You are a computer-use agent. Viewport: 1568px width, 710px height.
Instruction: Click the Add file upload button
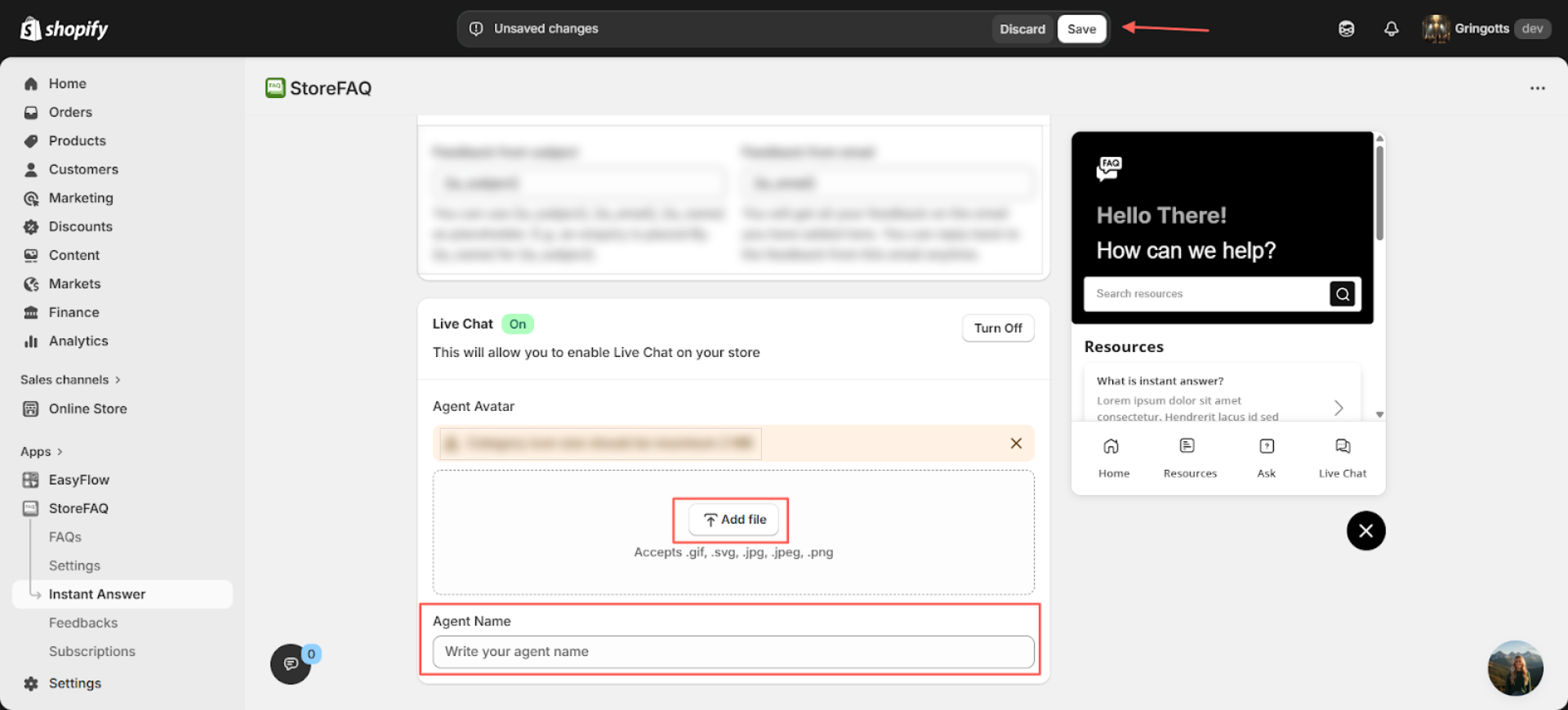click(733, 520)
